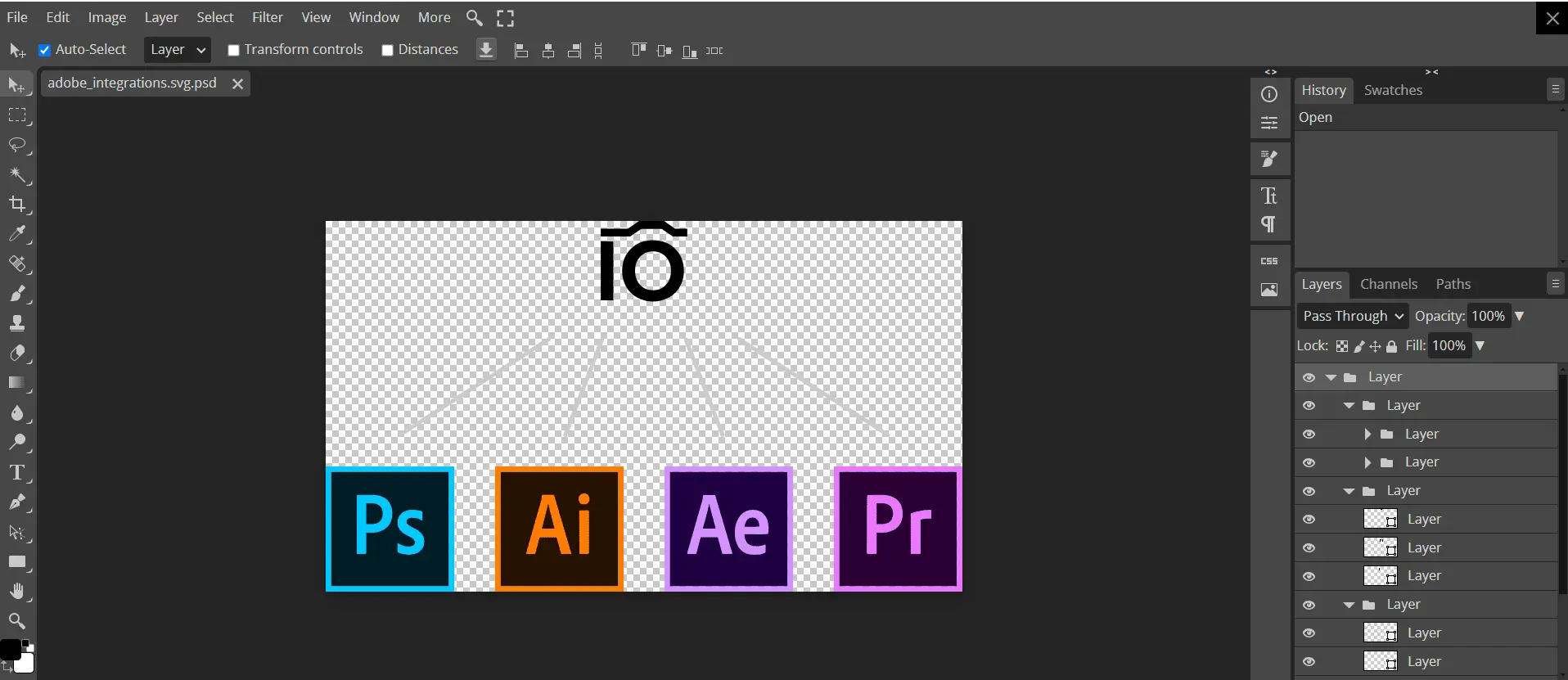Open the Fill slider arrow
1568x680 pixels.
point(1480,345)
